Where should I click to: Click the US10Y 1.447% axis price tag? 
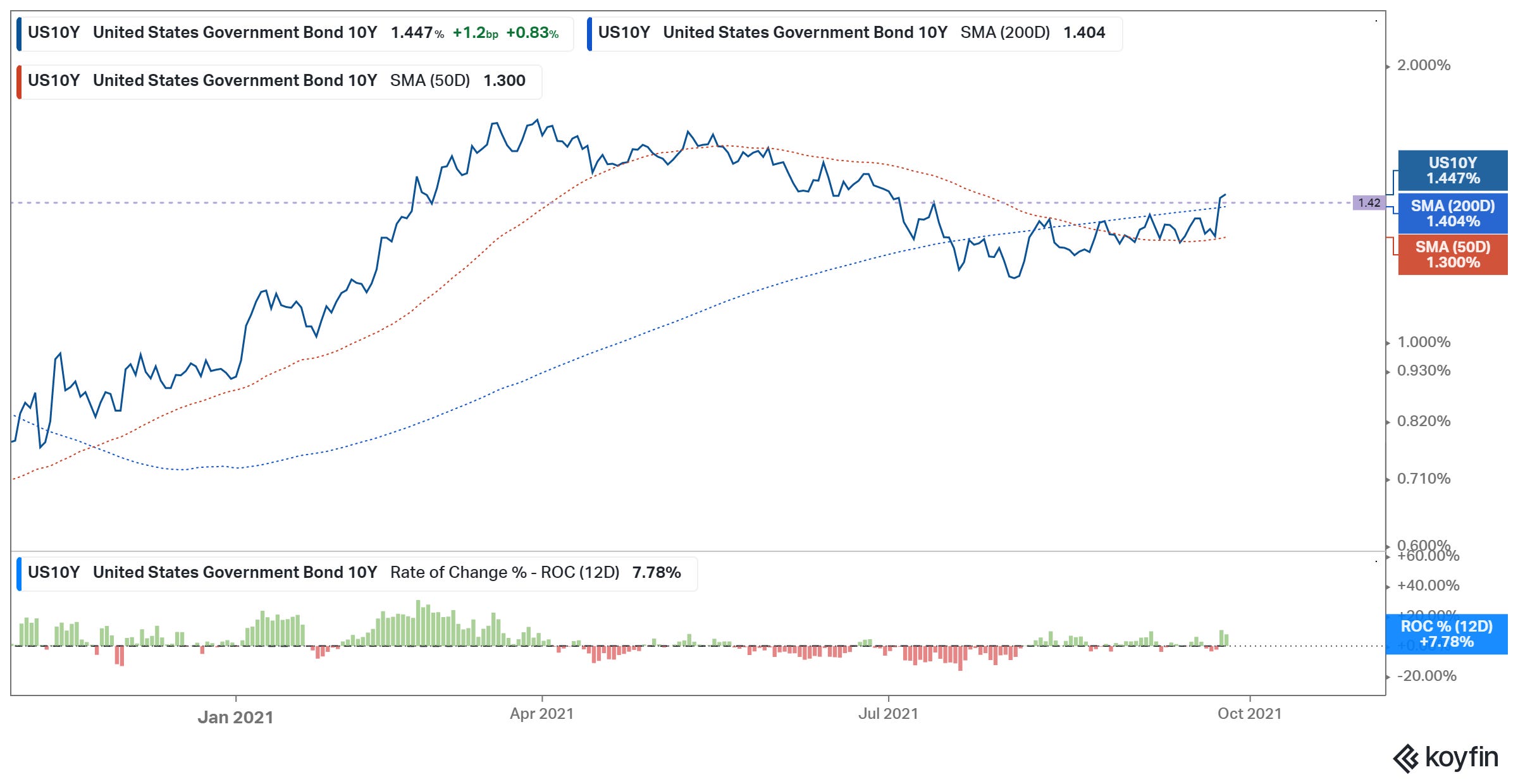(1453, 171)
